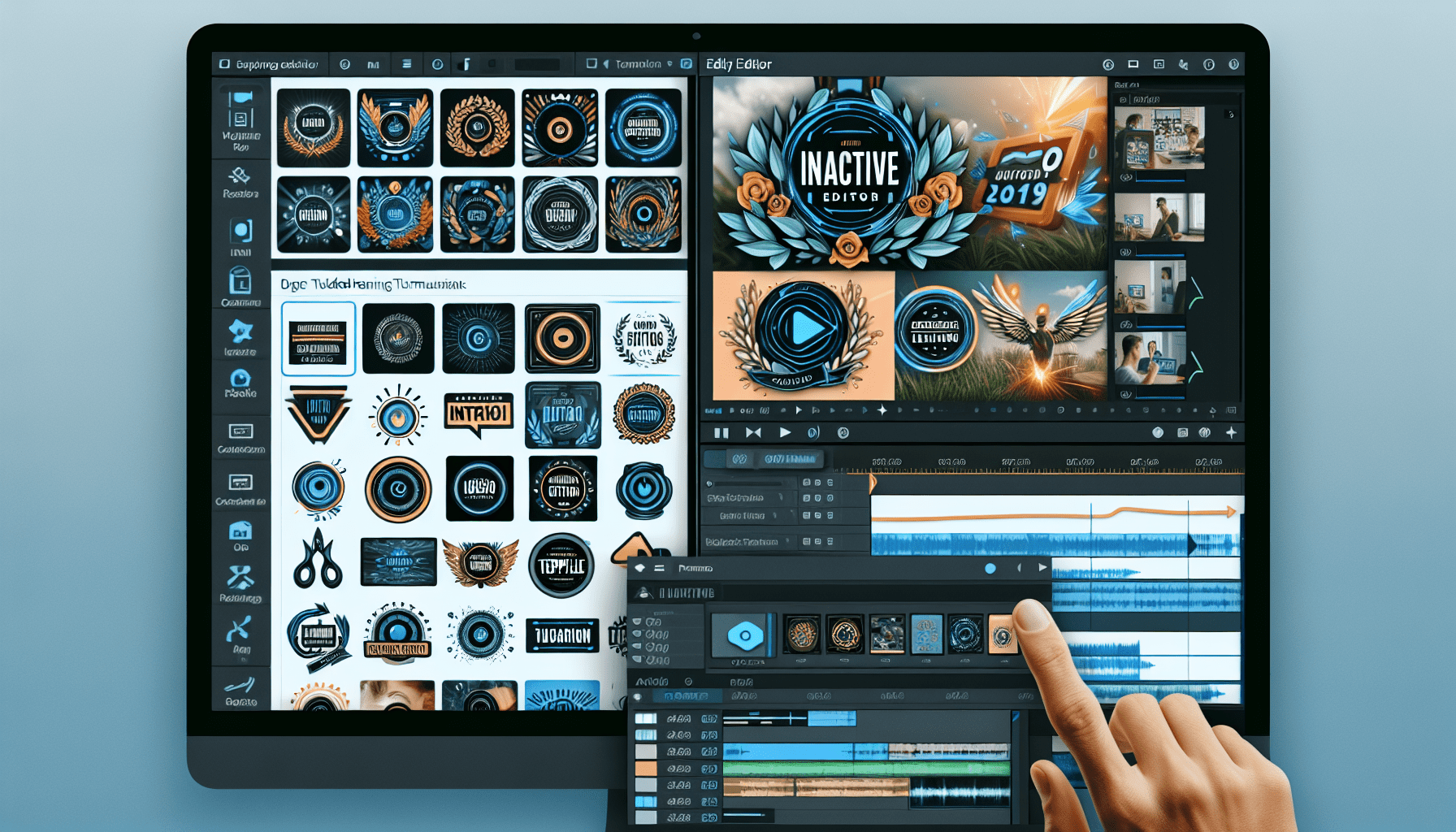Click the large play button below the preview
This screenshot has width=1456, height=832.
pyautogui.click(x=785, y=433)
